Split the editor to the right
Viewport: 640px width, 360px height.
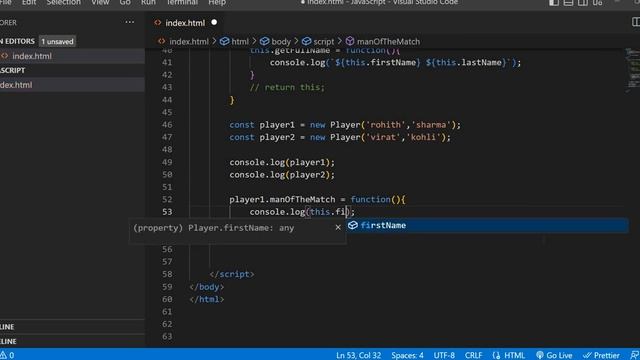tap(636, 22)
